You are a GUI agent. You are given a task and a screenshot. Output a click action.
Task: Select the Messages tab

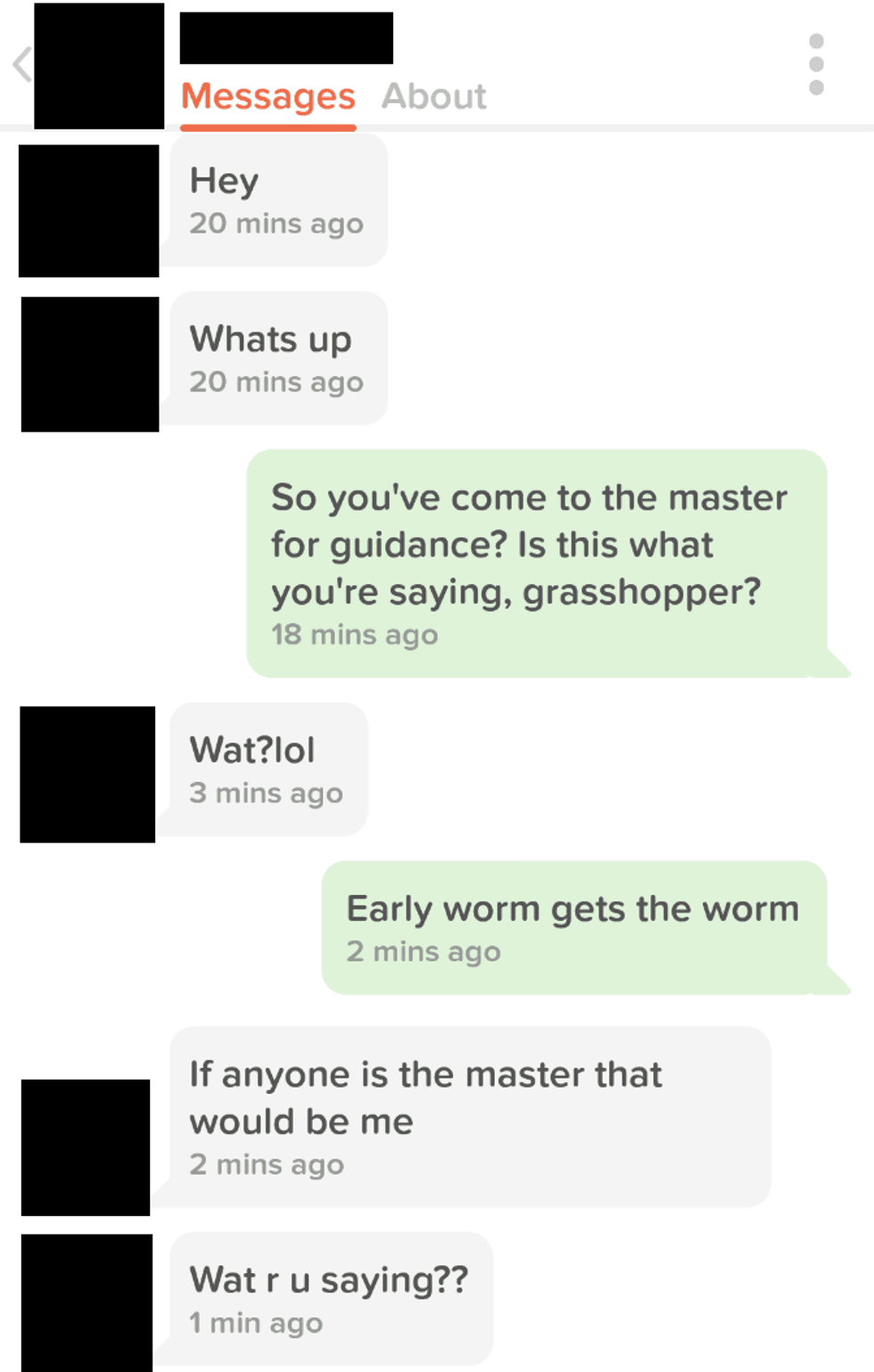pos(268,96)
